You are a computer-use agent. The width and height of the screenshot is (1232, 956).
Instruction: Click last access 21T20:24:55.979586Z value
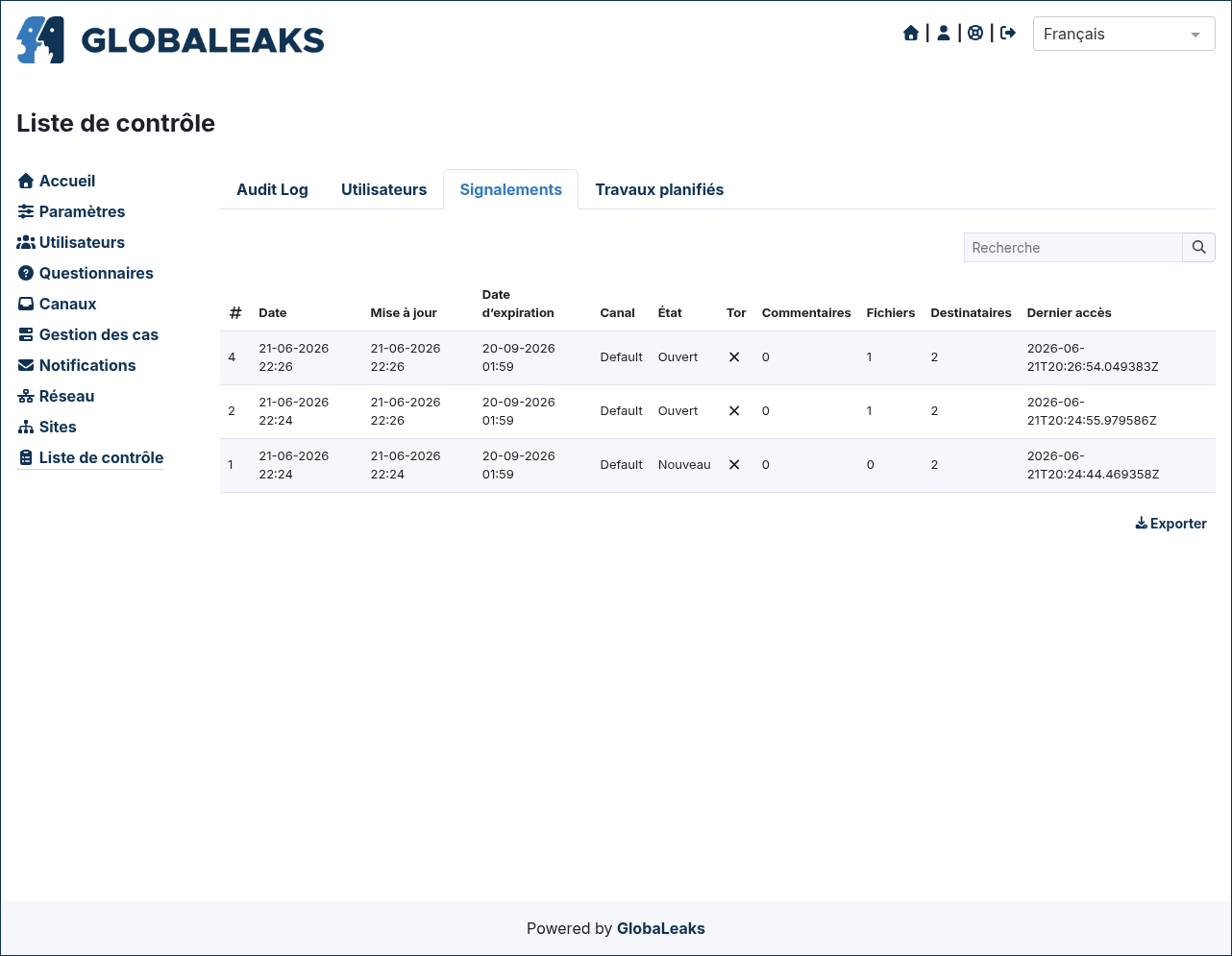[x=1092, y=420]
